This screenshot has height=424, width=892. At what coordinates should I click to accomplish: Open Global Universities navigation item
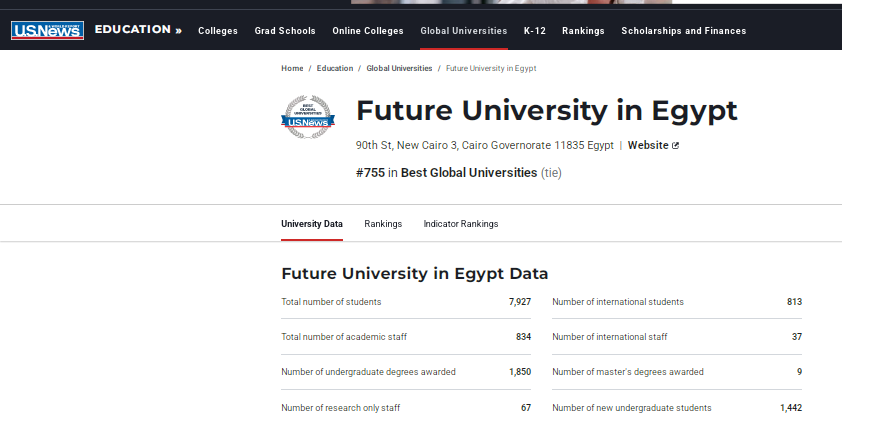[x=463, y=31]
